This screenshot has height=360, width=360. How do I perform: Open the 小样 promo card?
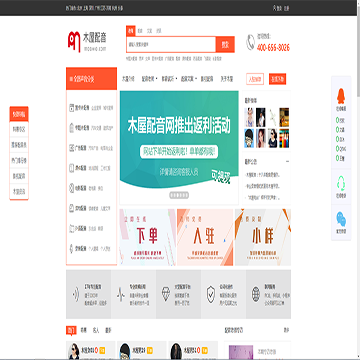(x=263, y=237)
